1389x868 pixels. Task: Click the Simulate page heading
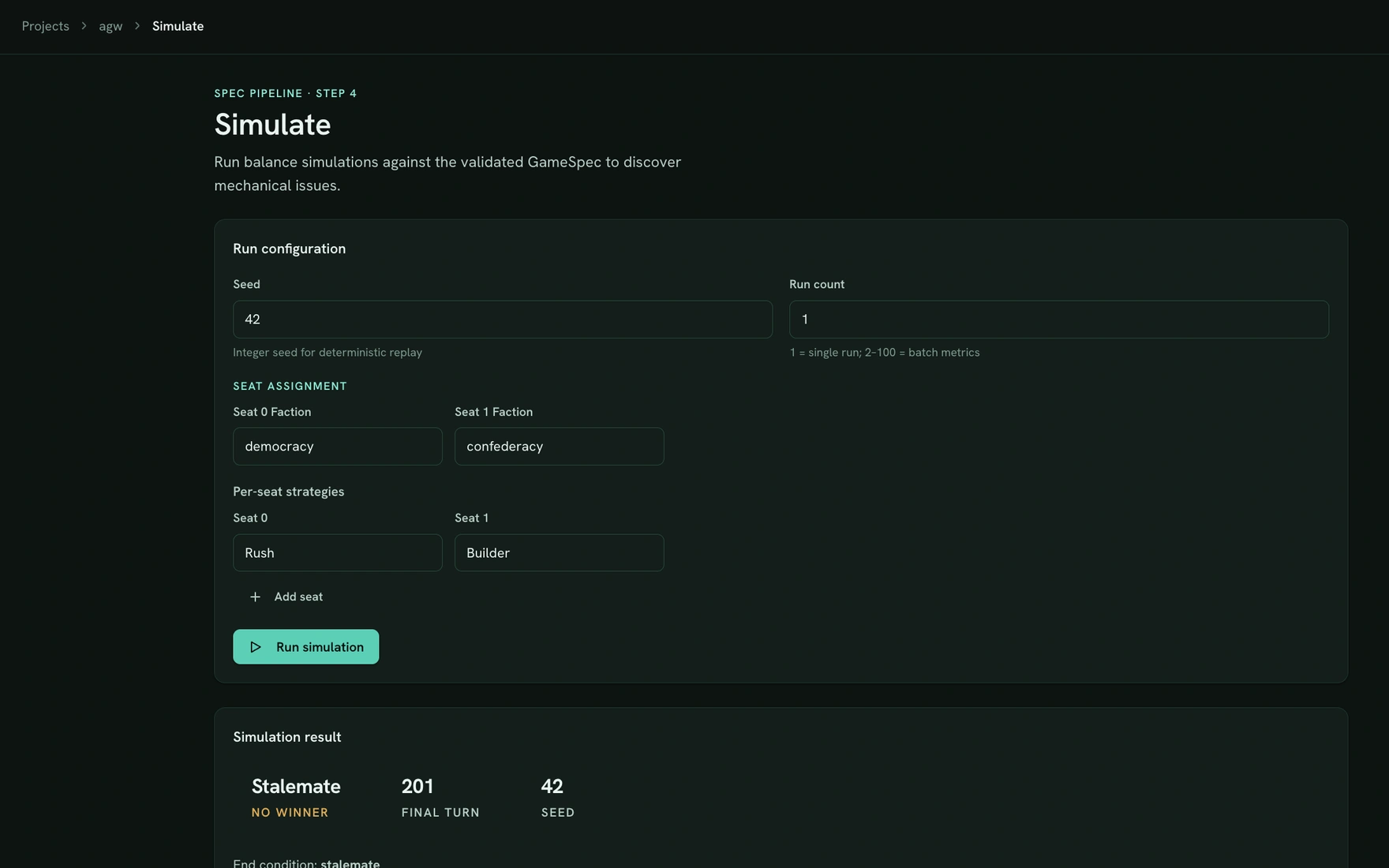(x=272, y=125)
